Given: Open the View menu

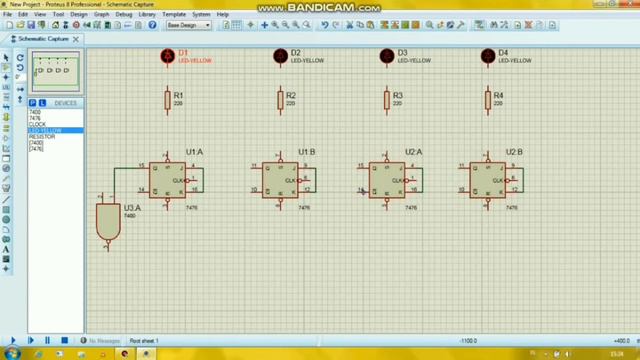Looking at the screenshot, I should click(40, 14).
